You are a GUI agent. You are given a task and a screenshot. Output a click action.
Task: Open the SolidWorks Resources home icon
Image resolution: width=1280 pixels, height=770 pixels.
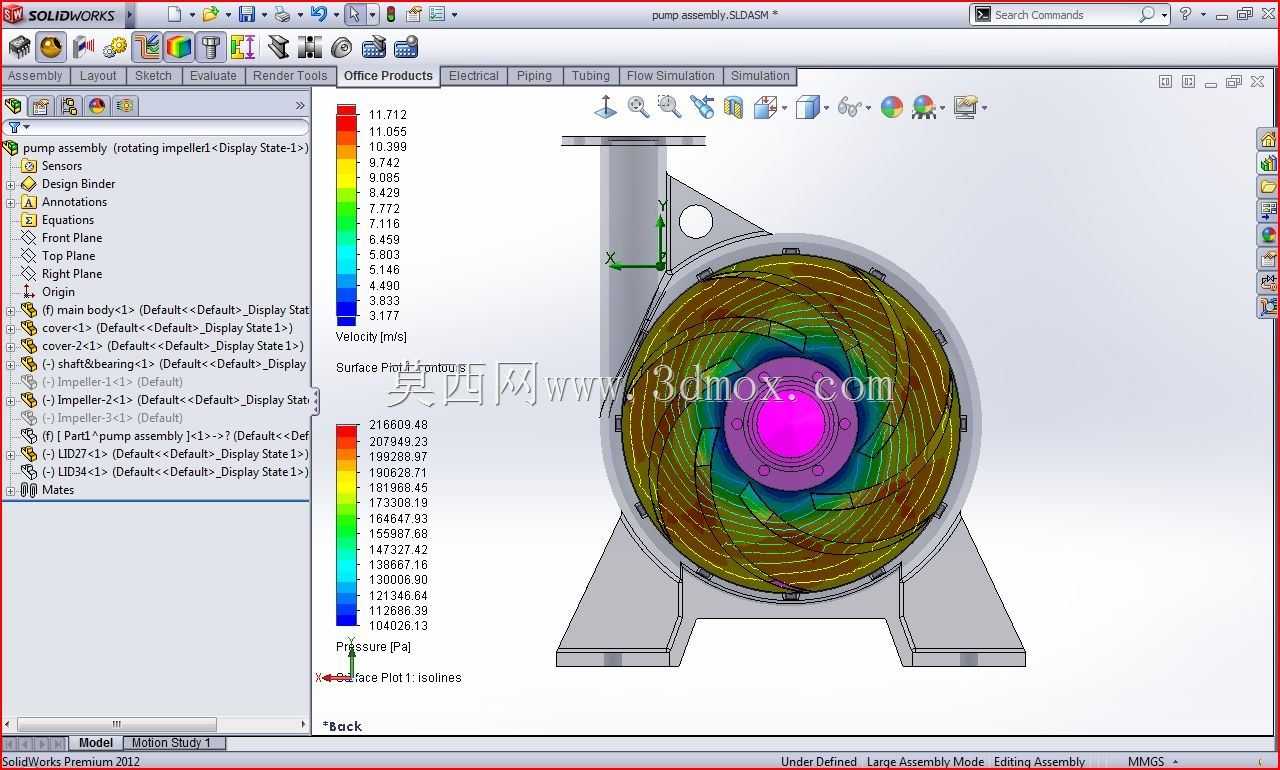point(1268,139)
